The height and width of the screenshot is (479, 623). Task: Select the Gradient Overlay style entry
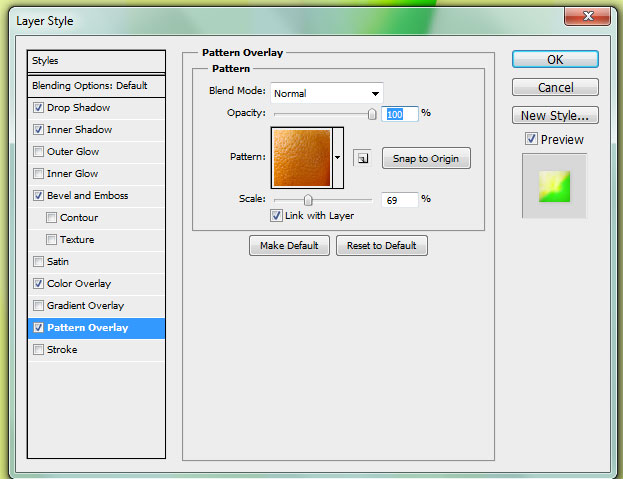[85, 306]
